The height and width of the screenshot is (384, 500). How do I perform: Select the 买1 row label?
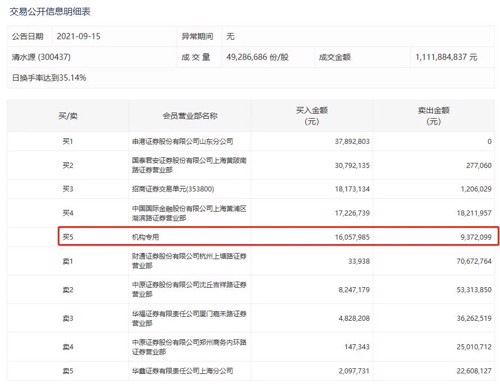(x=68, y=141)
